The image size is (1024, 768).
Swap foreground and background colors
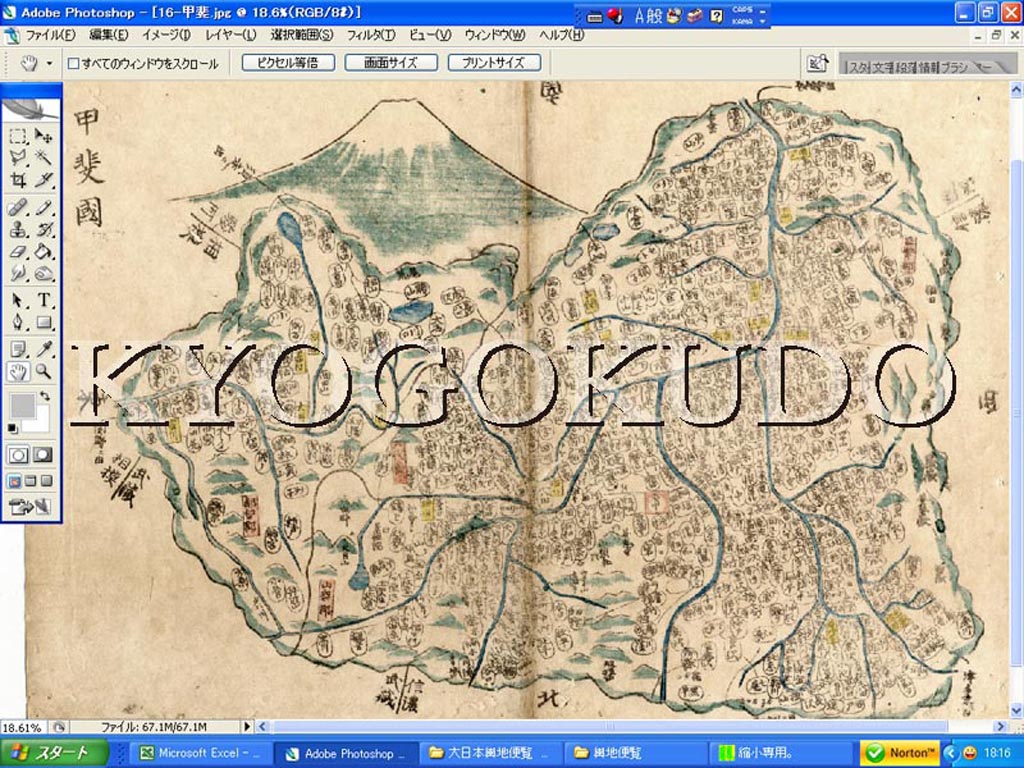pos(44,396)
